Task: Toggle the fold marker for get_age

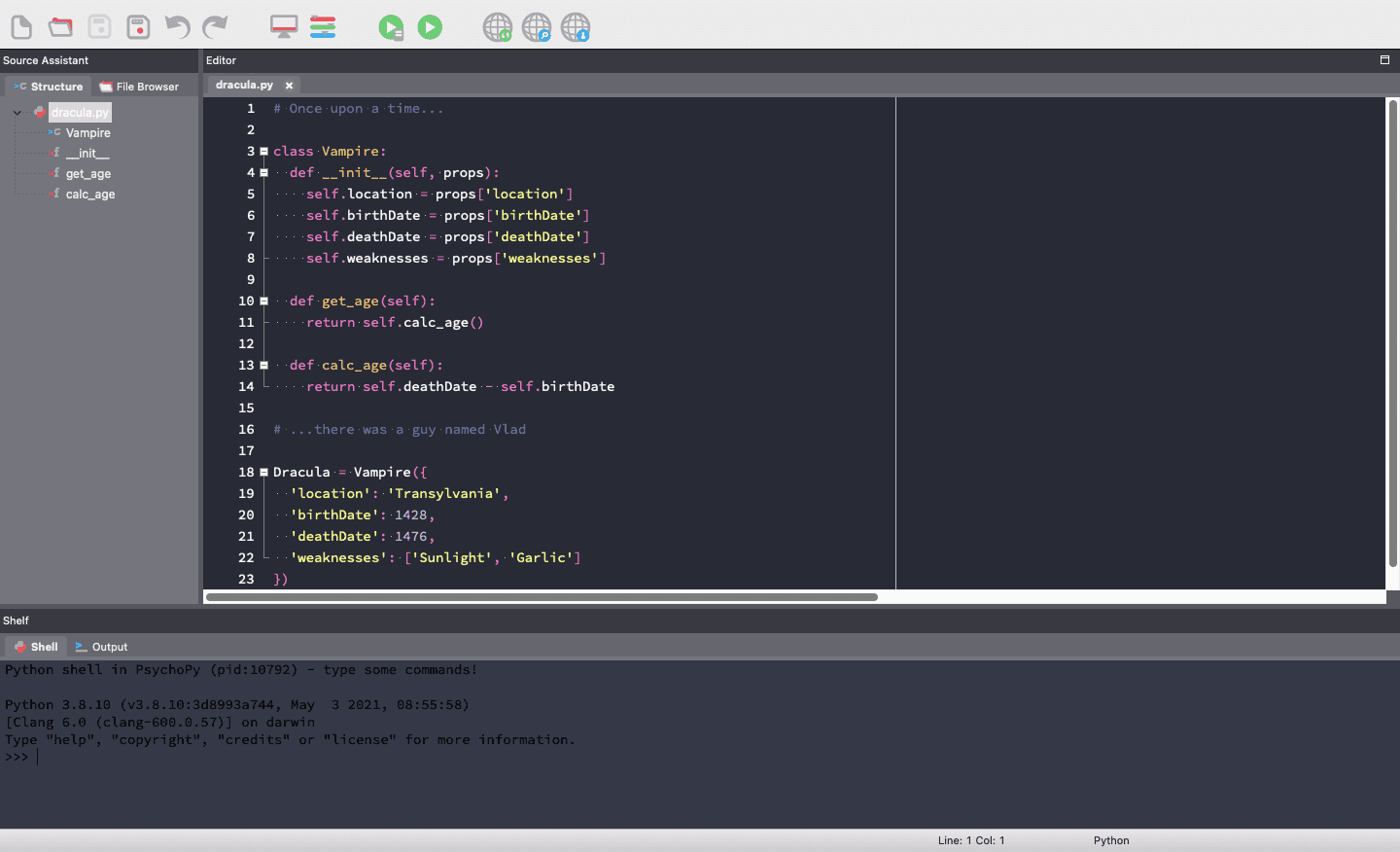Action: tap(263, 302)
